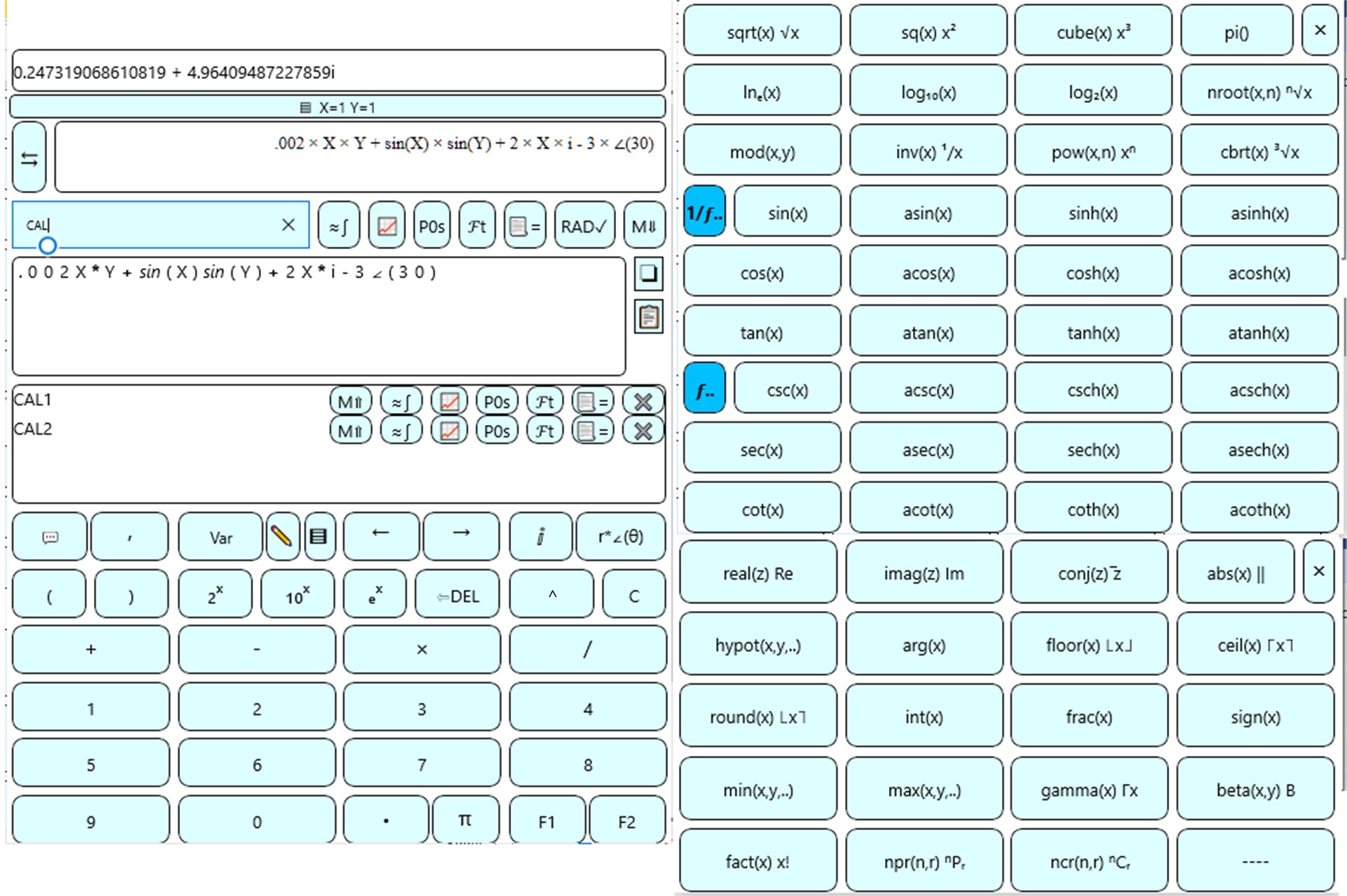Screen dimensions: 1347x896
Task: Delete the CAL2 saved entry with X icon
Action: click(x=642, y=431)
